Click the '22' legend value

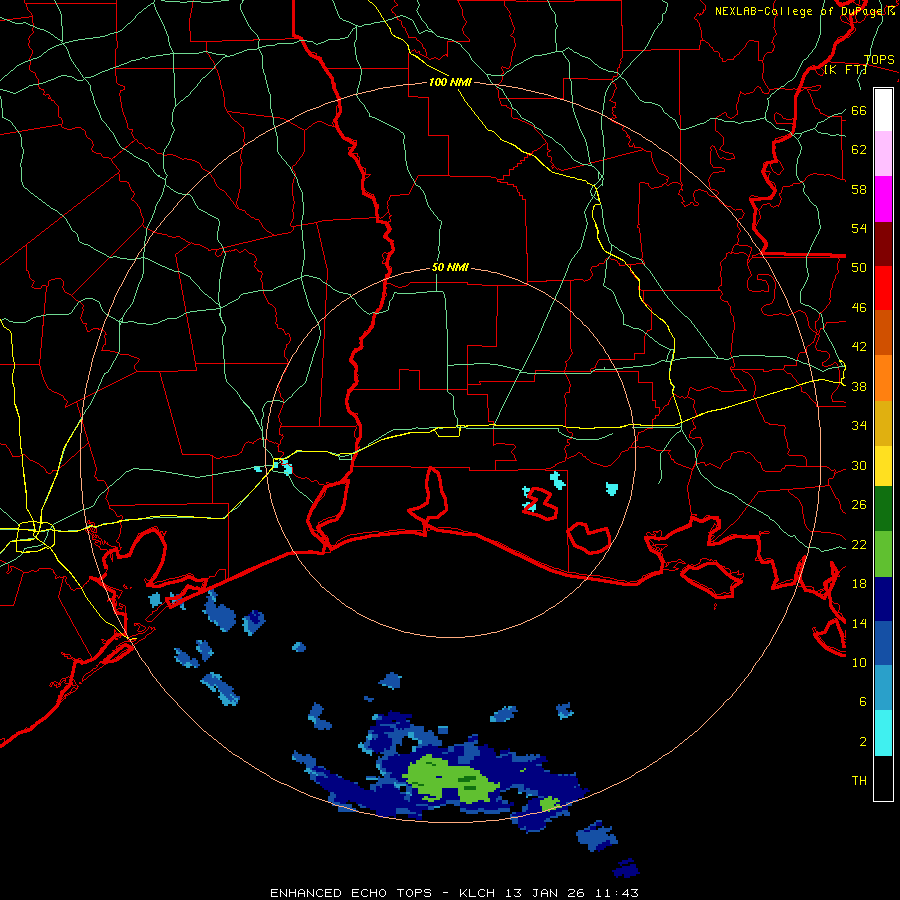pos(859,545)
